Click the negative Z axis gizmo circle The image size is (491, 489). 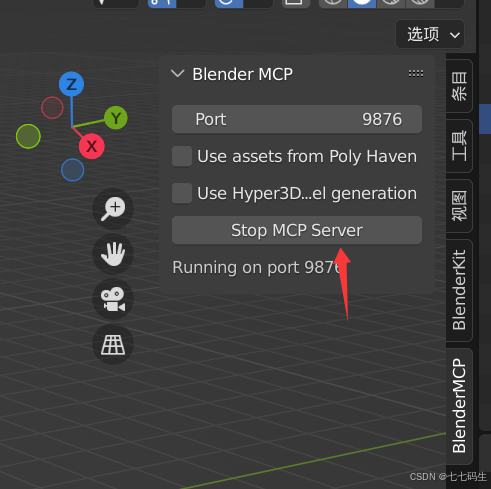click(73, 170)
